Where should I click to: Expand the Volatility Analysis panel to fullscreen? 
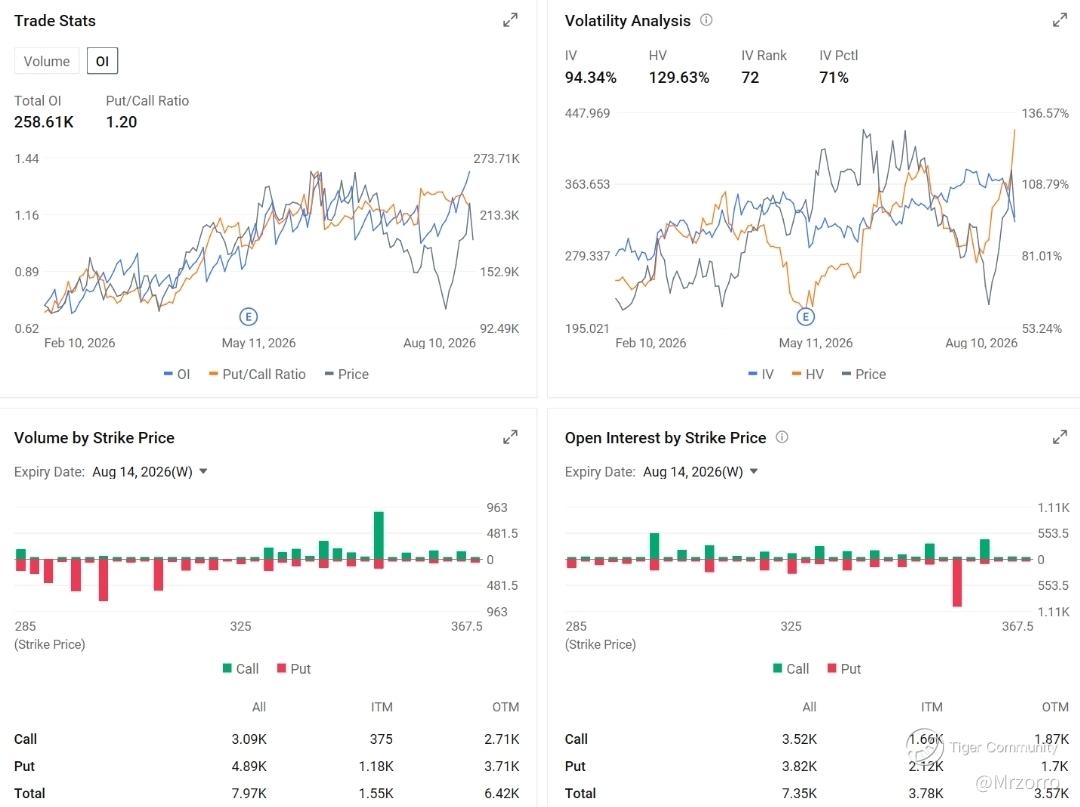(1059, 21)
